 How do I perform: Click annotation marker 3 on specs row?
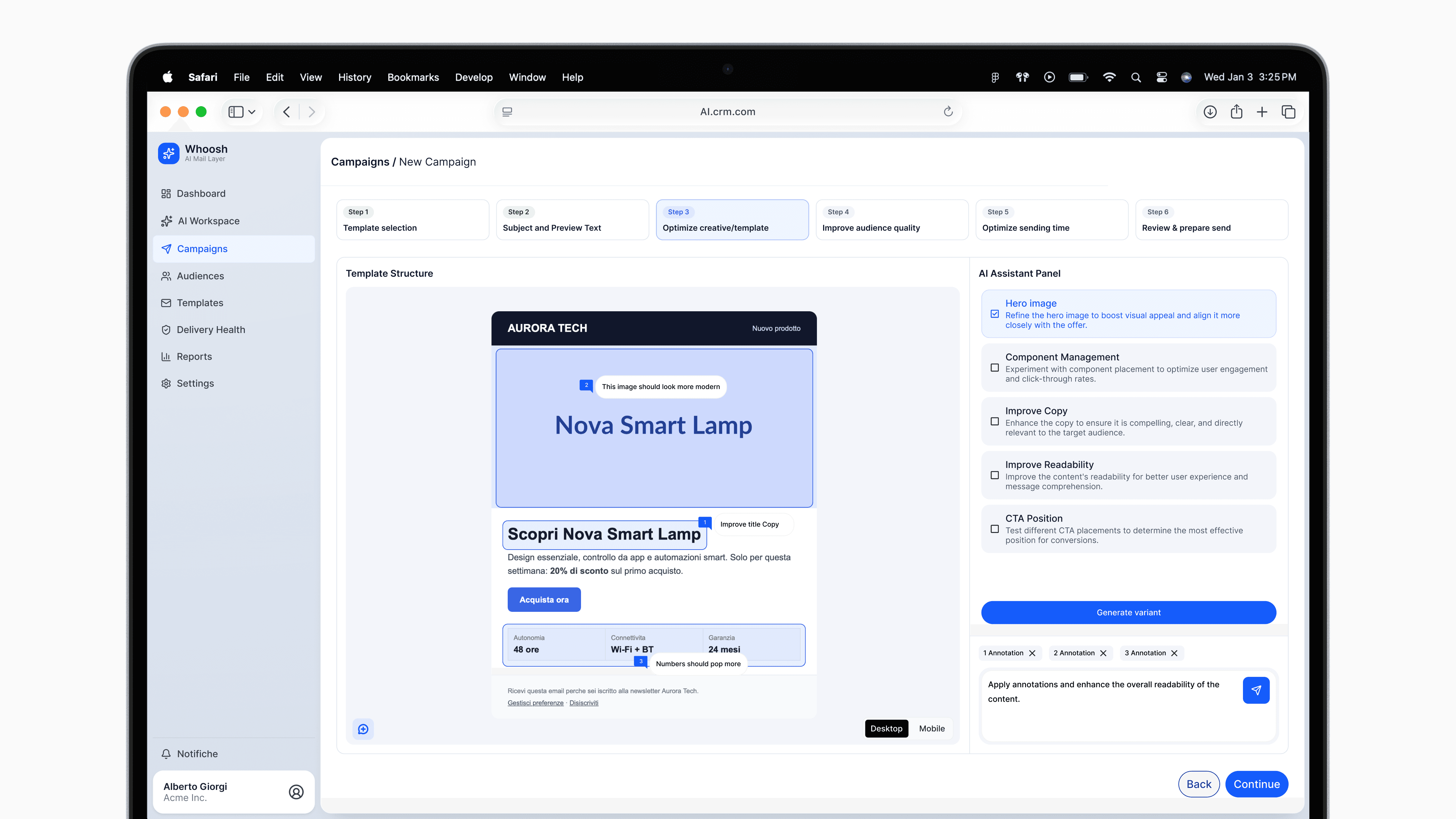(641, 661)
